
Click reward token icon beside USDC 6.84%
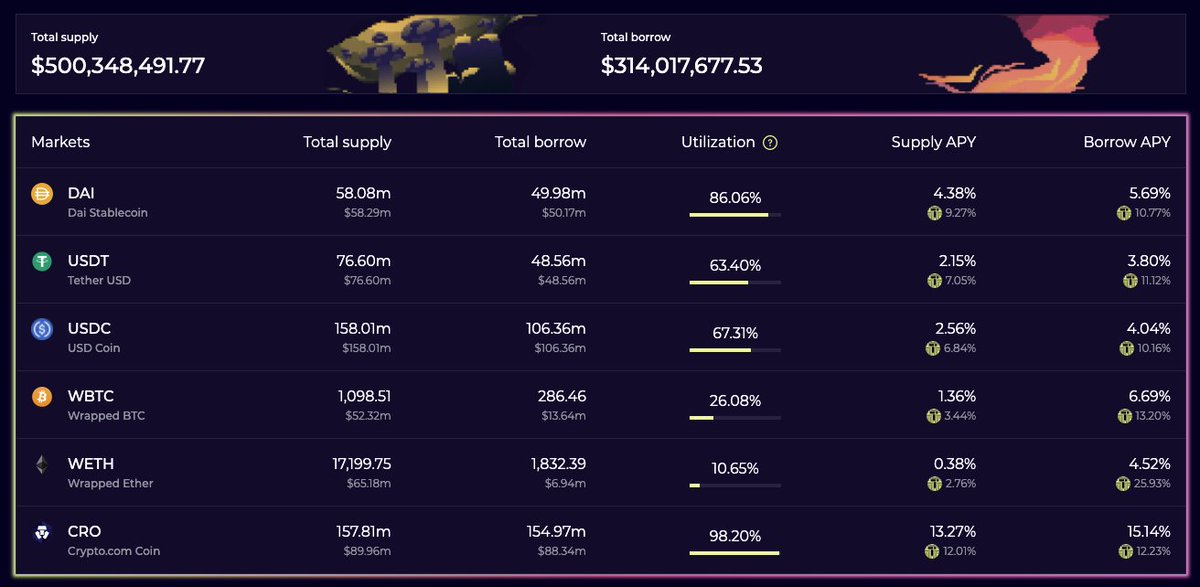(934, 348)
